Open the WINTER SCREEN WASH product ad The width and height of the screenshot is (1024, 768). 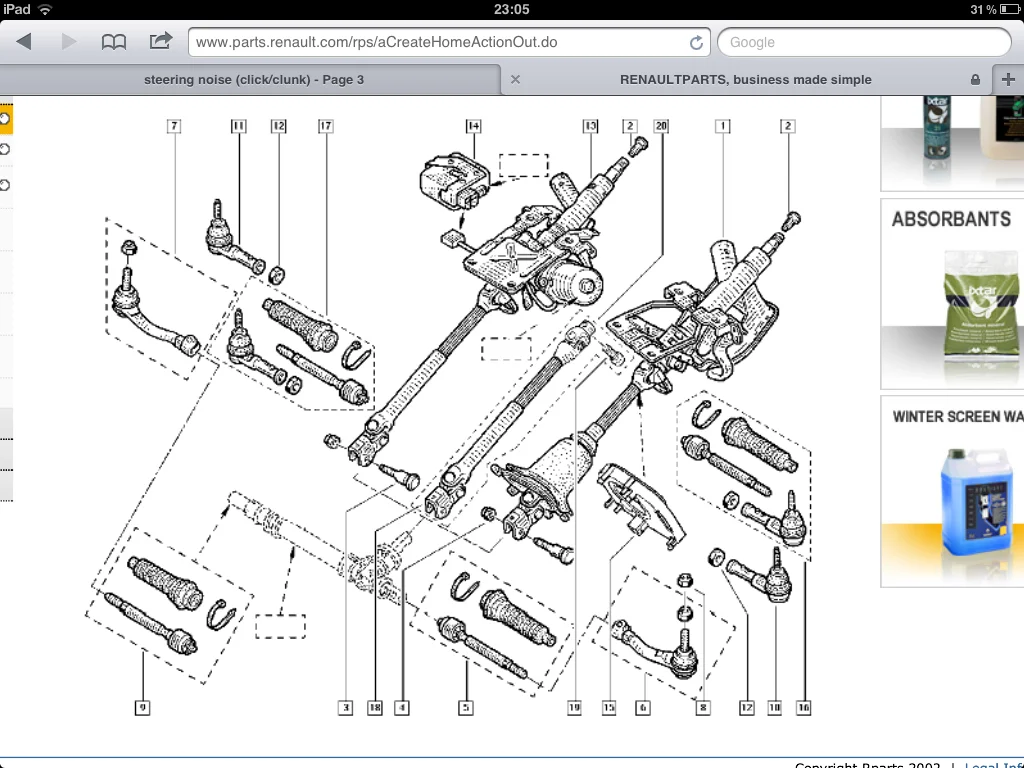952,491
